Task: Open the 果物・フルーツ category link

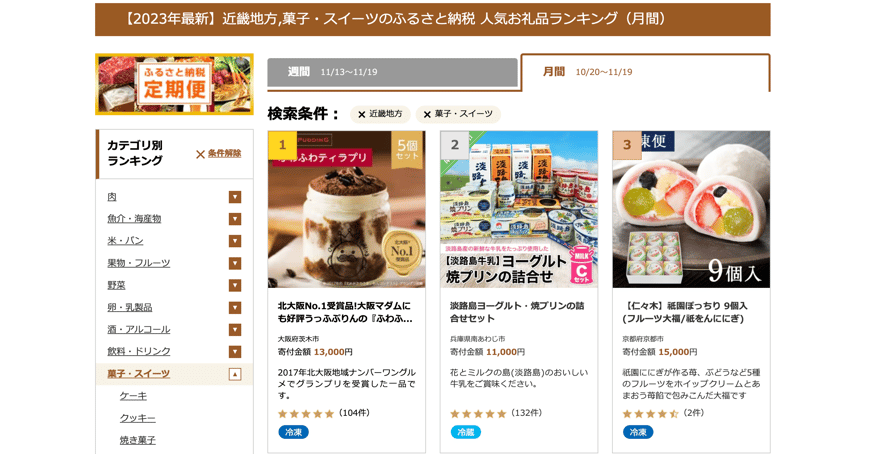Action: click(139, 263)
